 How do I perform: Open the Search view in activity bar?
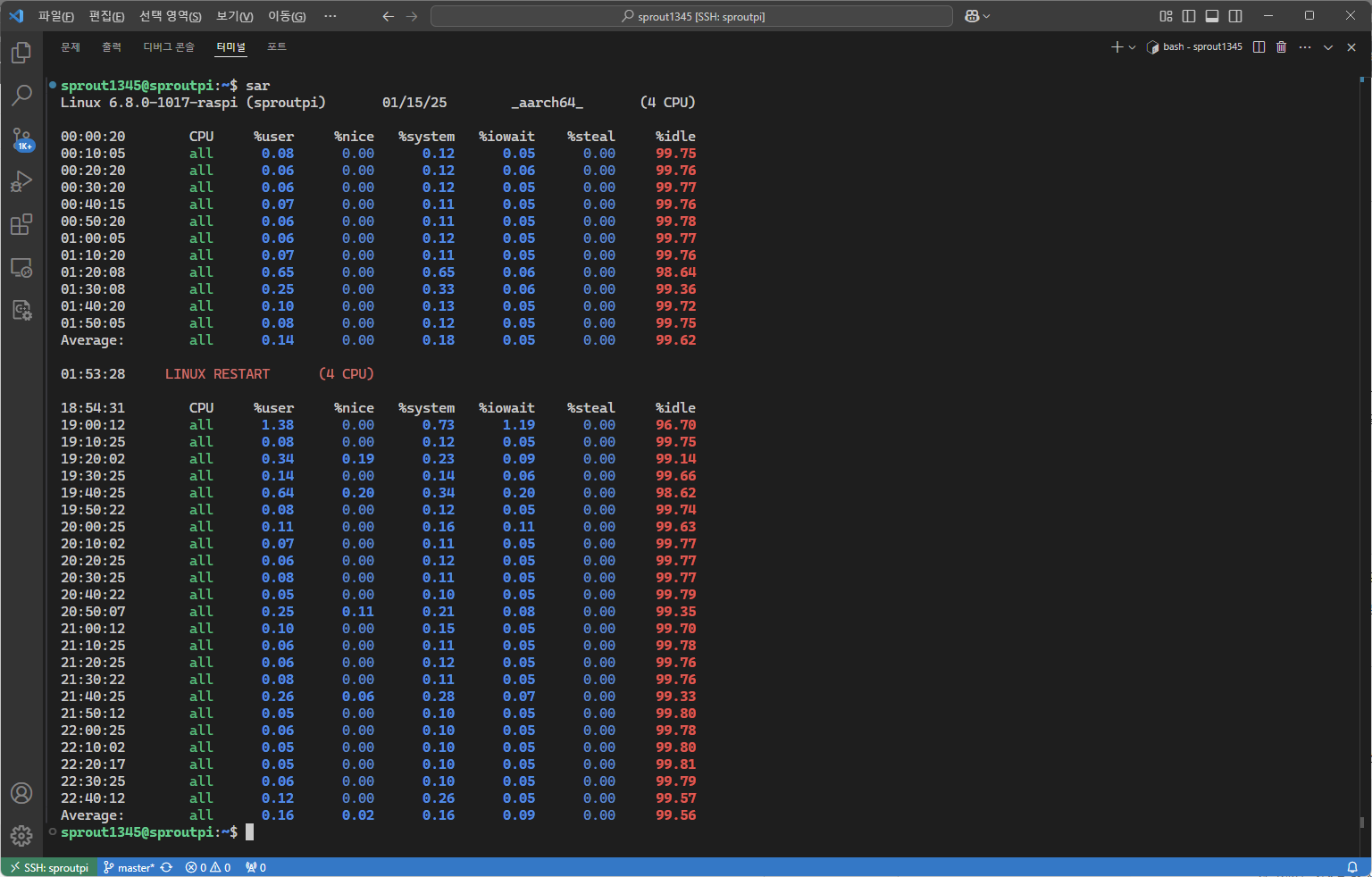point(21,95)
